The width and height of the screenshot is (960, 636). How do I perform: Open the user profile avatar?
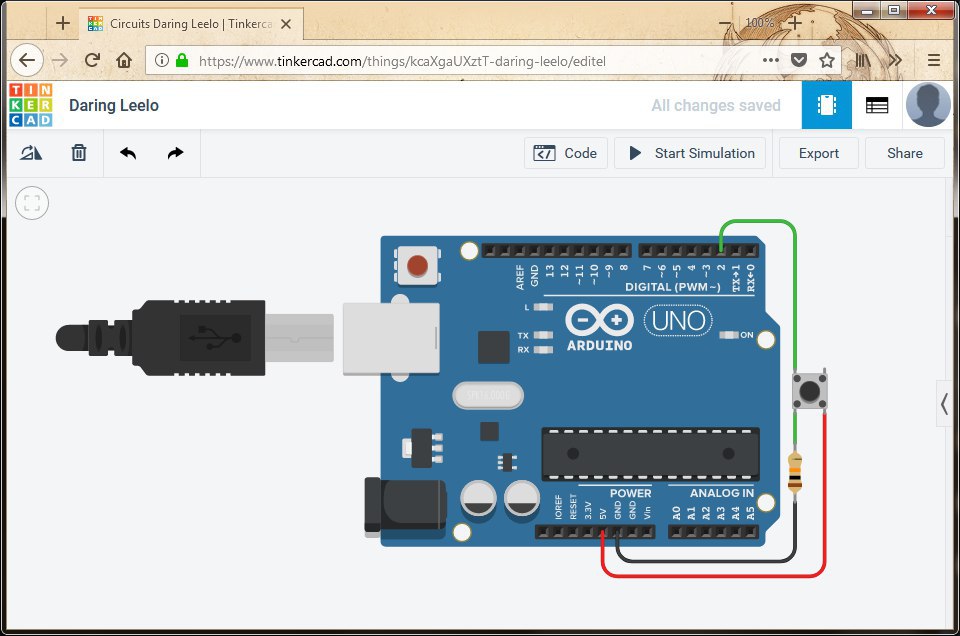click(928, 105)
